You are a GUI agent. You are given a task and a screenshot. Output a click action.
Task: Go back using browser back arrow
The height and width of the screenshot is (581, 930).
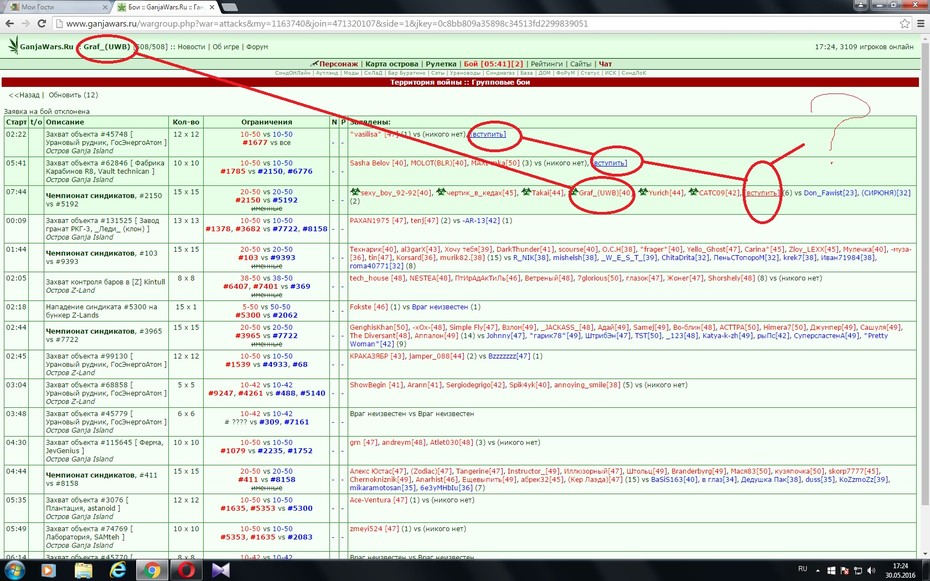[10, 24]
